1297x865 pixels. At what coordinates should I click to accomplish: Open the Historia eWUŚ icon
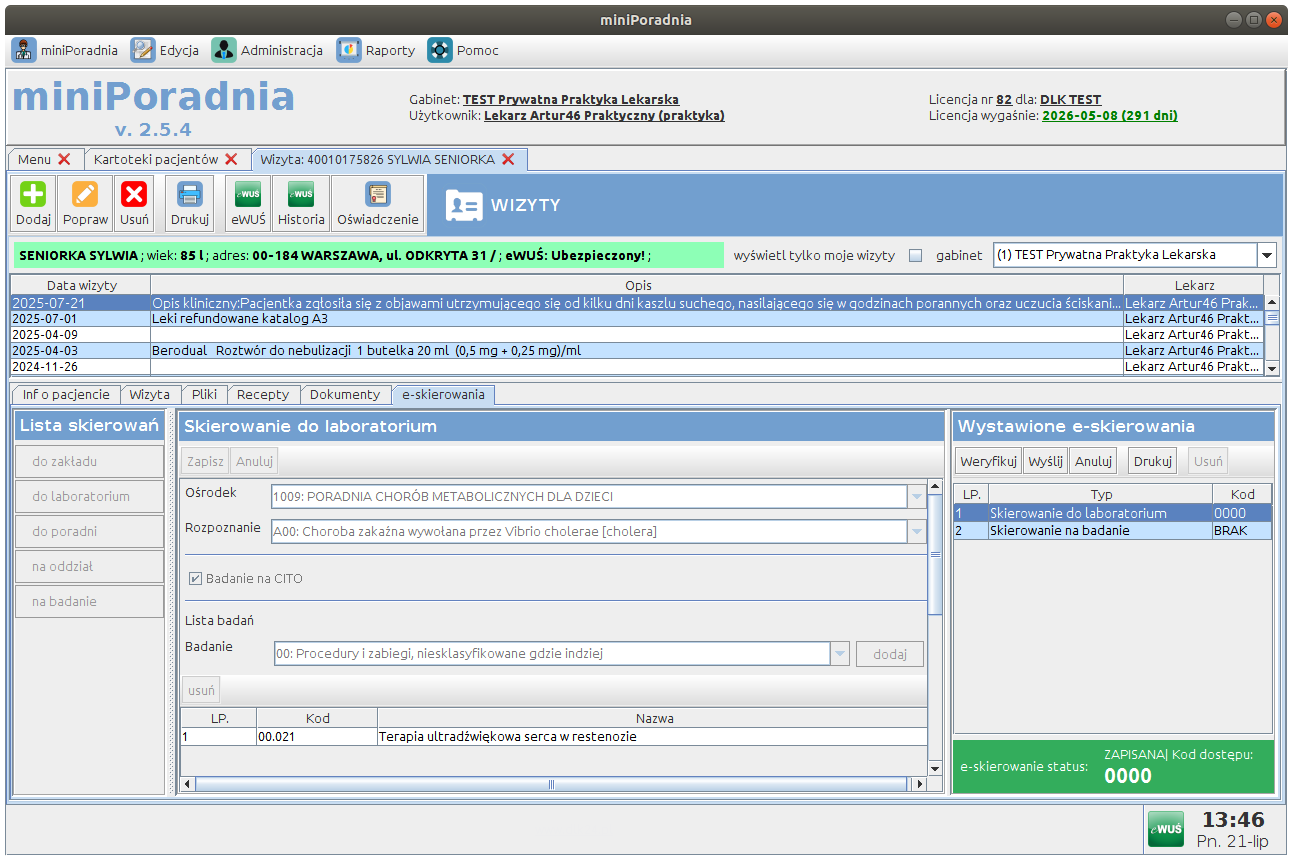tap(301, 195)
